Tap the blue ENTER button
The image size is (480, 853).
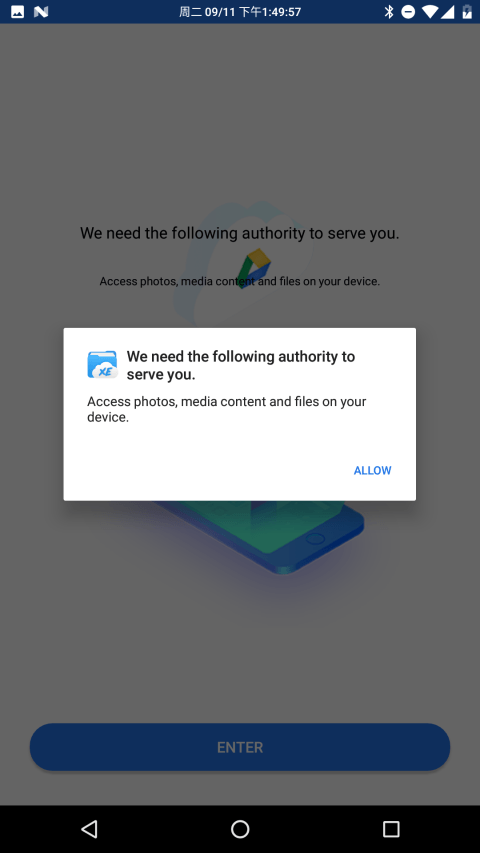pyautogui.click(x=239, y=747)
